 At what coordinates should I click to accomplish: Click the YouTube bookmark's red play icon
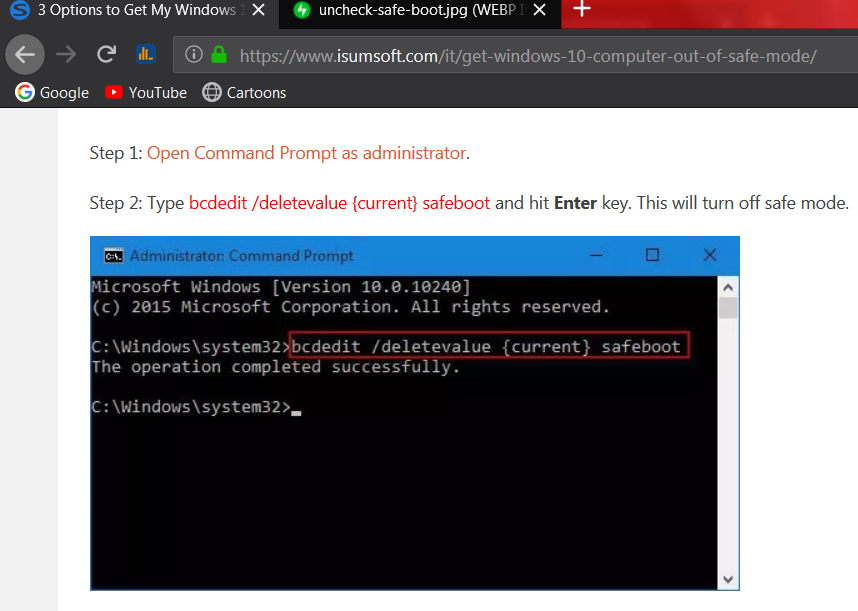point(114,92)
